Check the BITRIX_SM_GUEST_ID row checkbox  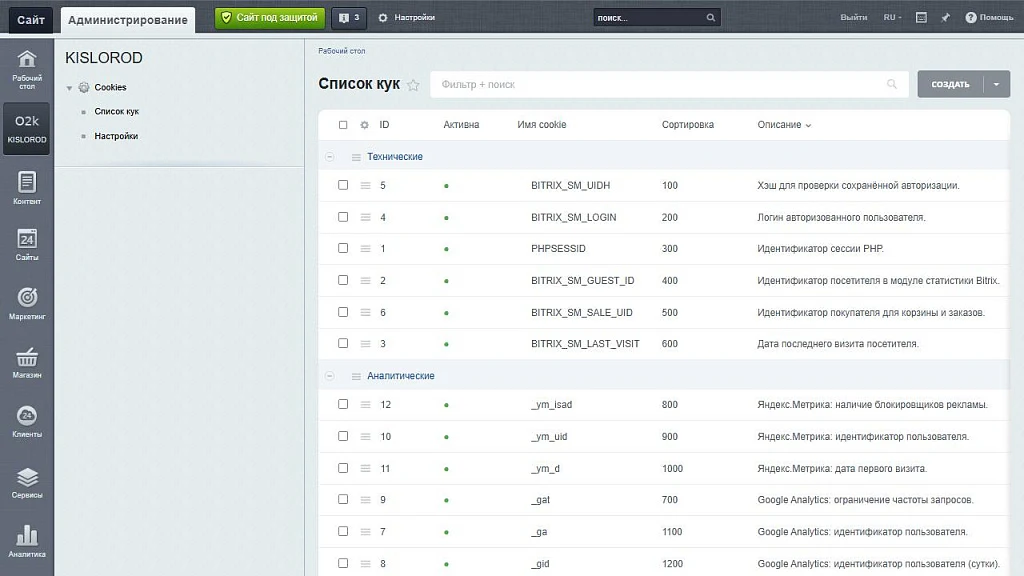click(x=343, y=280)
